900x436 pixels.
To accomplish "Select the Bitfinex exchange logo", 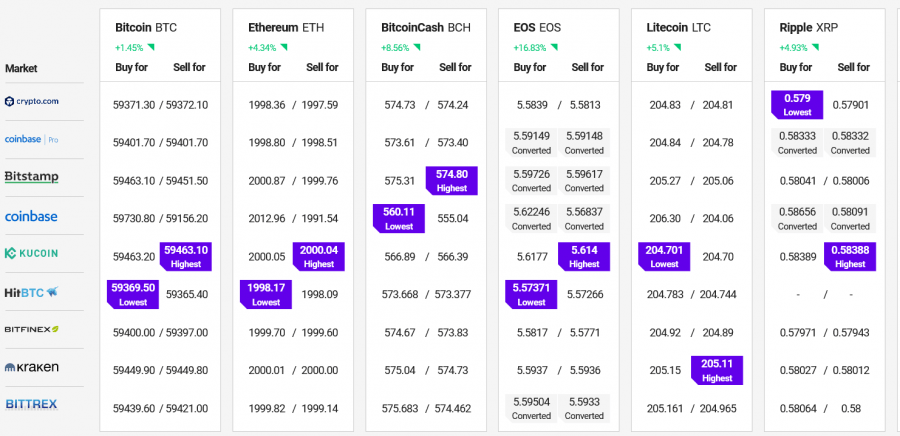I will coord(32,329).
